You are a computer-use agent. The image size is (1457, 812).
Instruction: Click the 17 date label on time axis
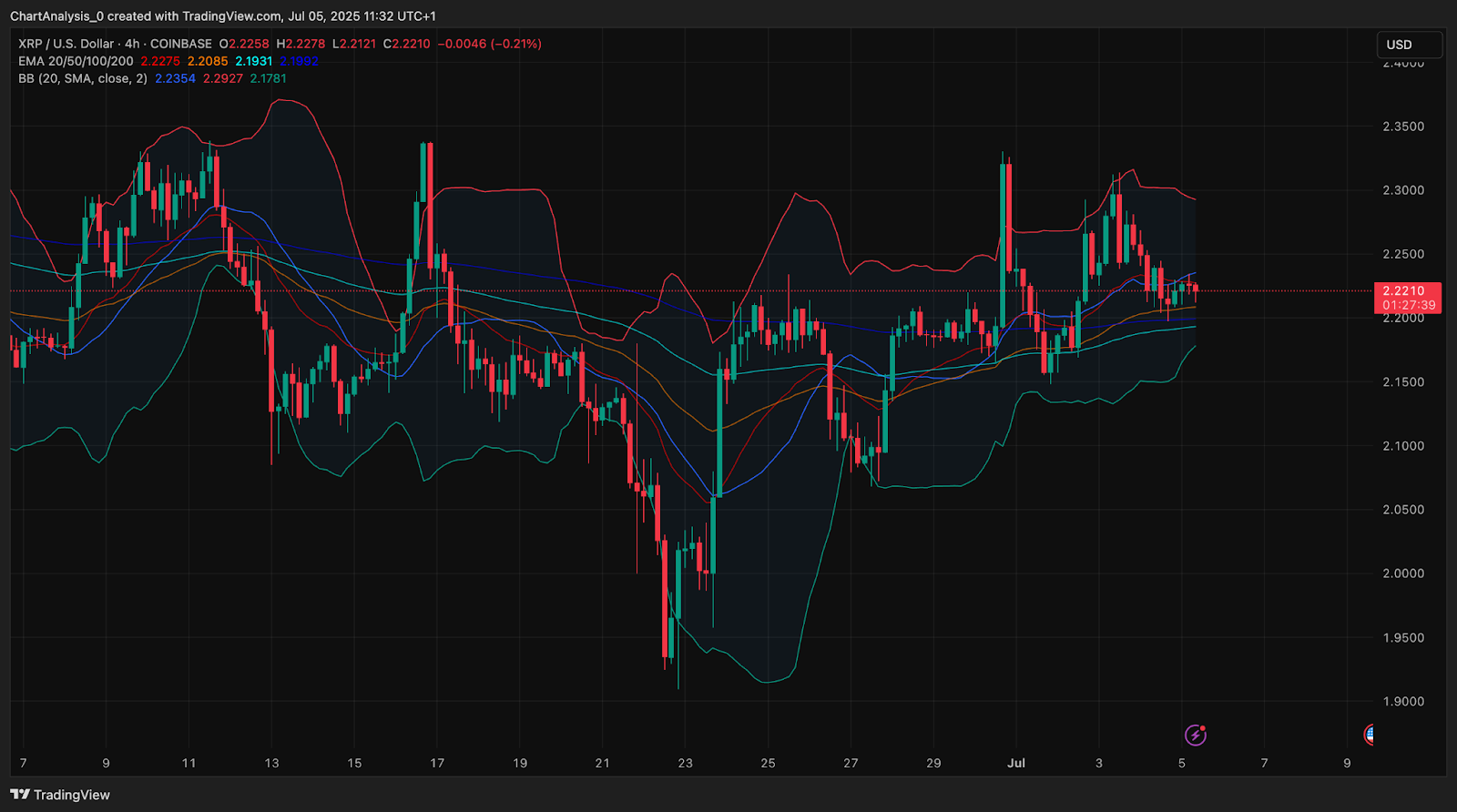437,763
